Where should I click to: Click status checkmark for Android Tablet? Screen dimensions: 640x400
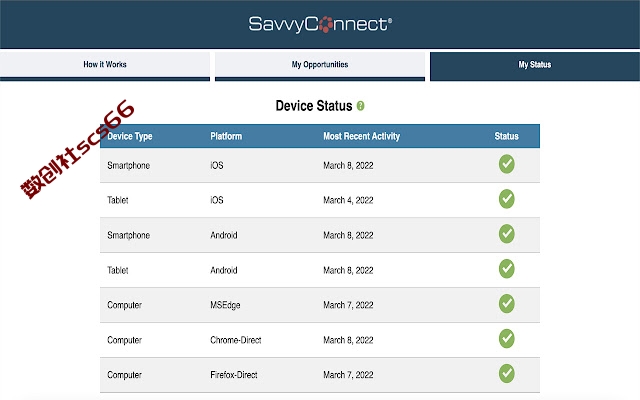(507, 269)
